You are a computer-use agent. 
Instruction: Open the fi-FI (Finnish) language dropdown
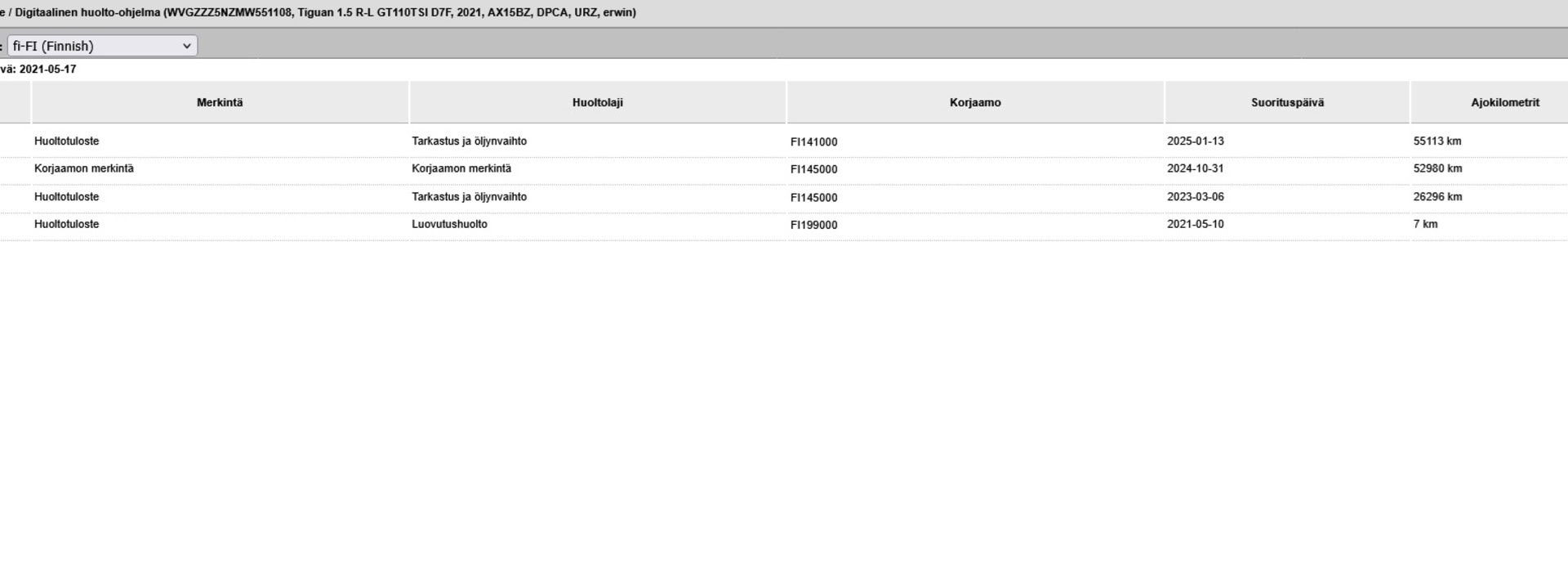pyautogui.click(x=102, y=46)
